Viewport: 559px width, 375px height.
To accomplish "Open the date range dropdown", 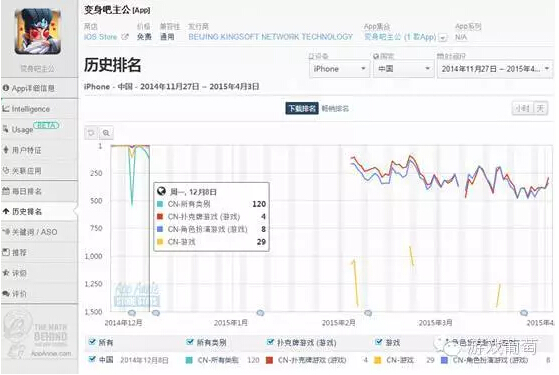I will coord(495,69).
